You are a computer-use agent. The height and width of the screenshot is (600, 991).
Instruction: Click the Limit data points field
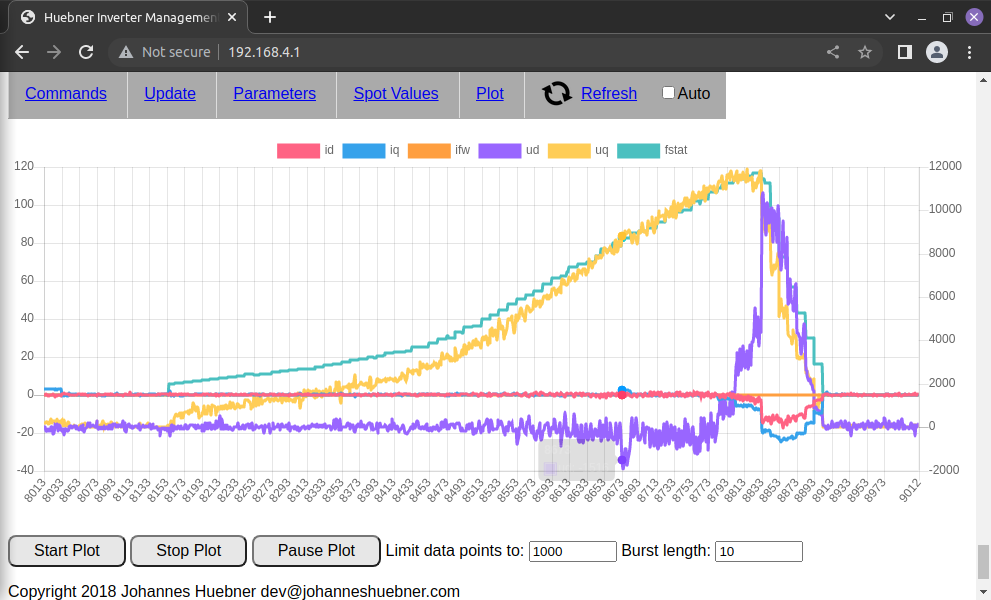tap(572, 551)
